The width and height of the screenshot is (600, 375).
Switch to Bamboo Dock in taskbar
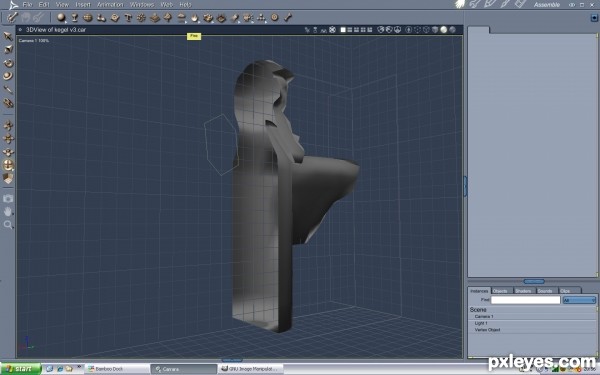[x=117, y=369]
